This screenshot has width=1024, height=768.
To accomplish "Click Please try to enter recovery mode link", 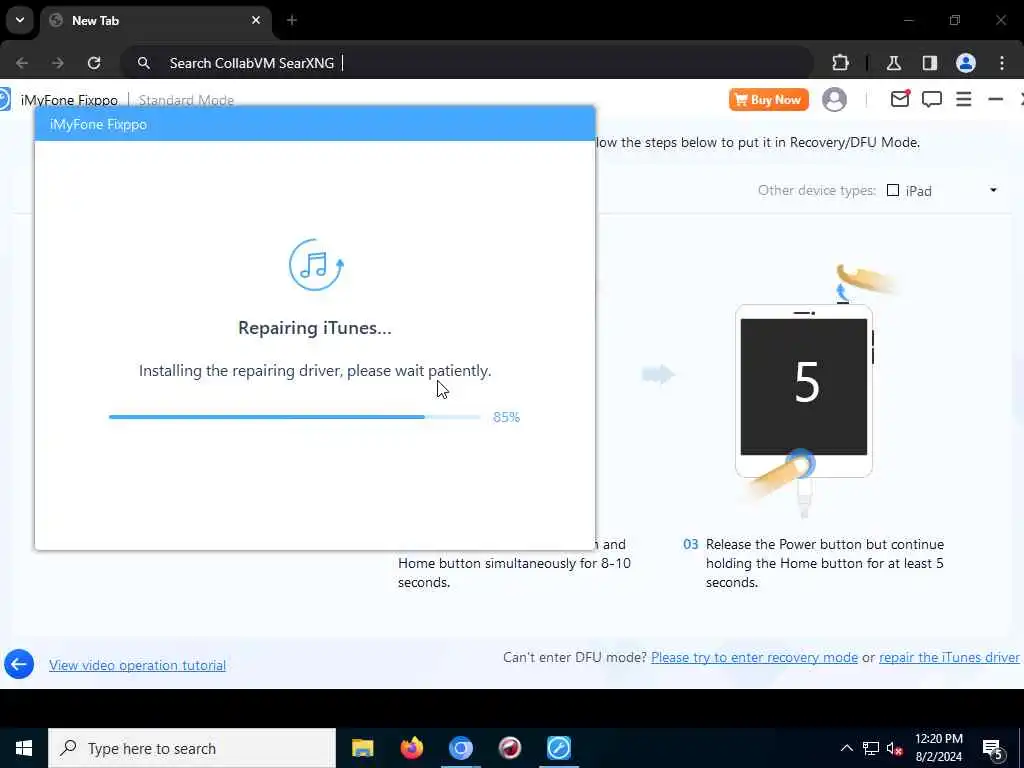I will (754, 657).
